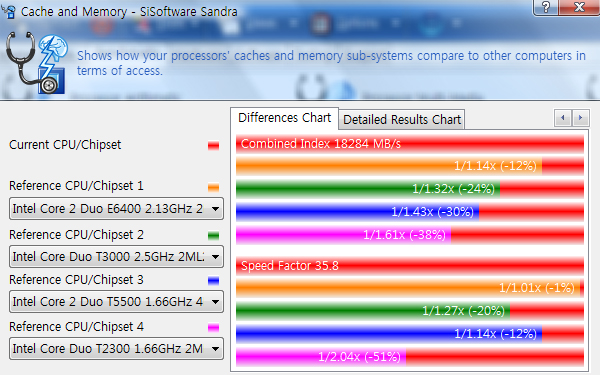Click the 1/2.04x (-51%) magenta bar
The width and height of the screenshot is (600, 375).
(x=321, y=357)
